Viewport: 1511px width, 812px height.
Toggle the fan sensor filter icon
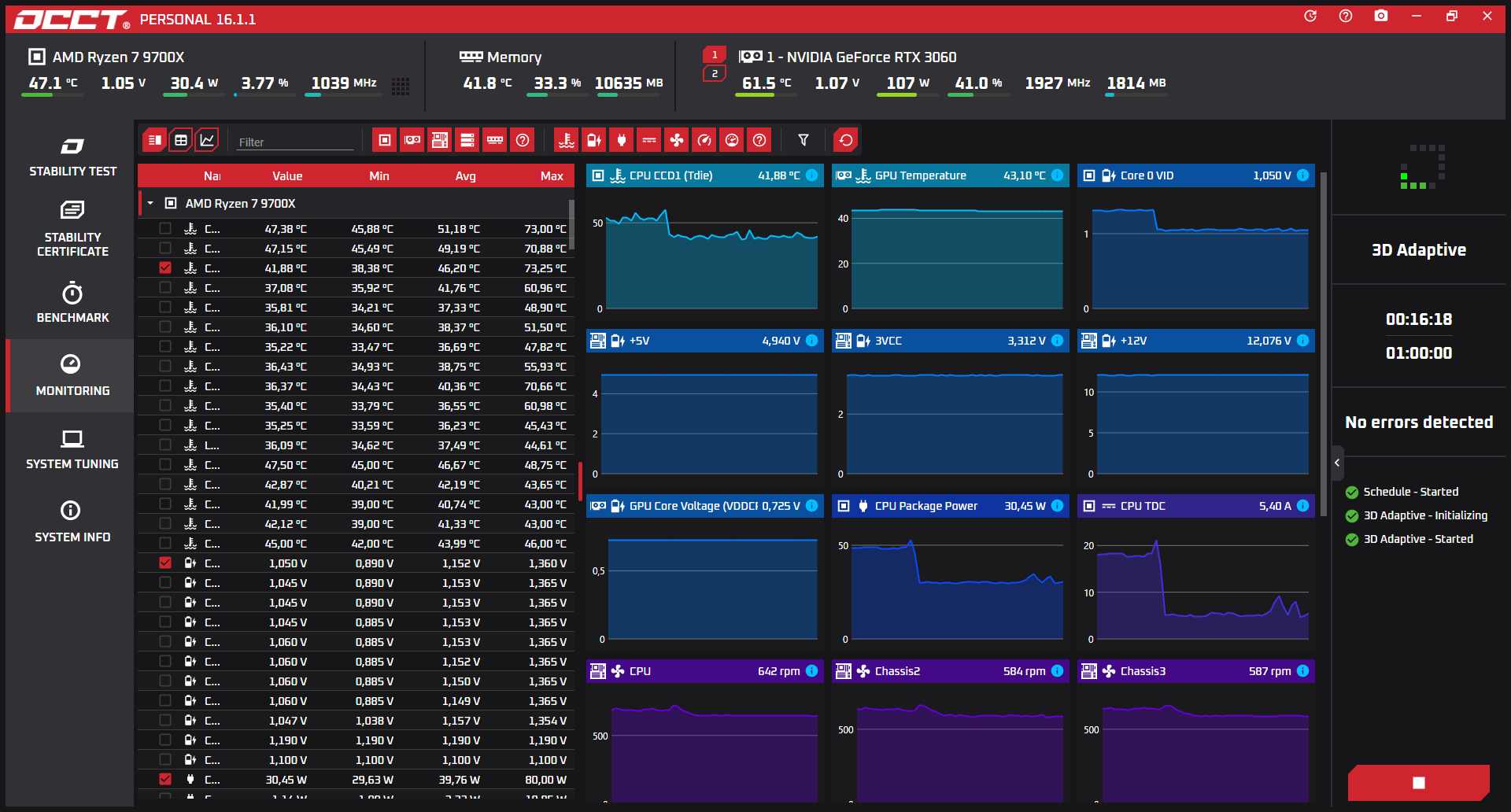676,140
